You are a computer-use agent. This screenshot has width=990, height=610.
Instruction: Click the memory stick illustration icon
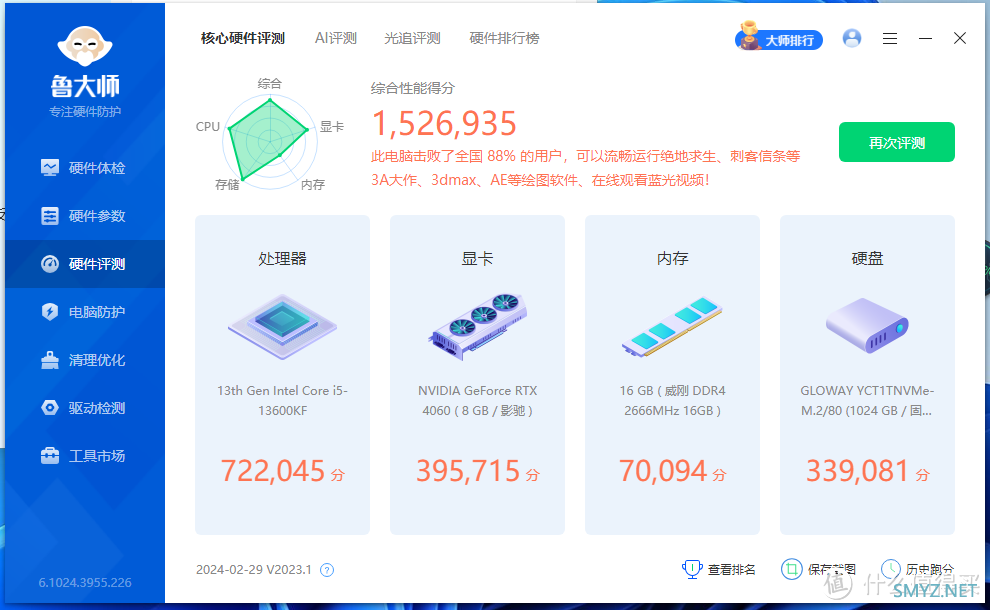tap(672, 326)
